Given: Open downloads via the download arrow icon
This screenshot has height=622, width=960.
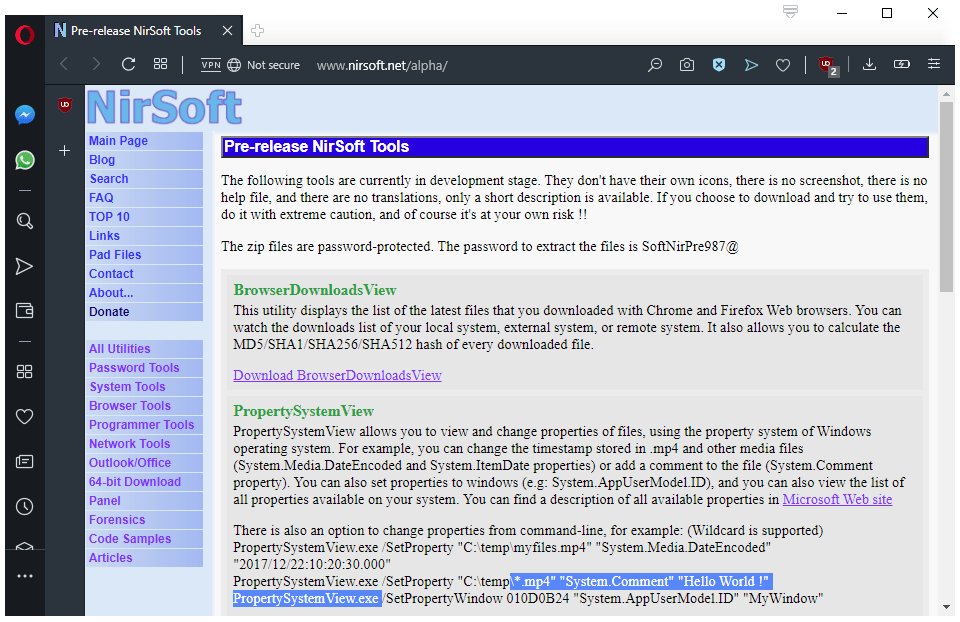Looking at the screenshot, I should pos(869,64).
